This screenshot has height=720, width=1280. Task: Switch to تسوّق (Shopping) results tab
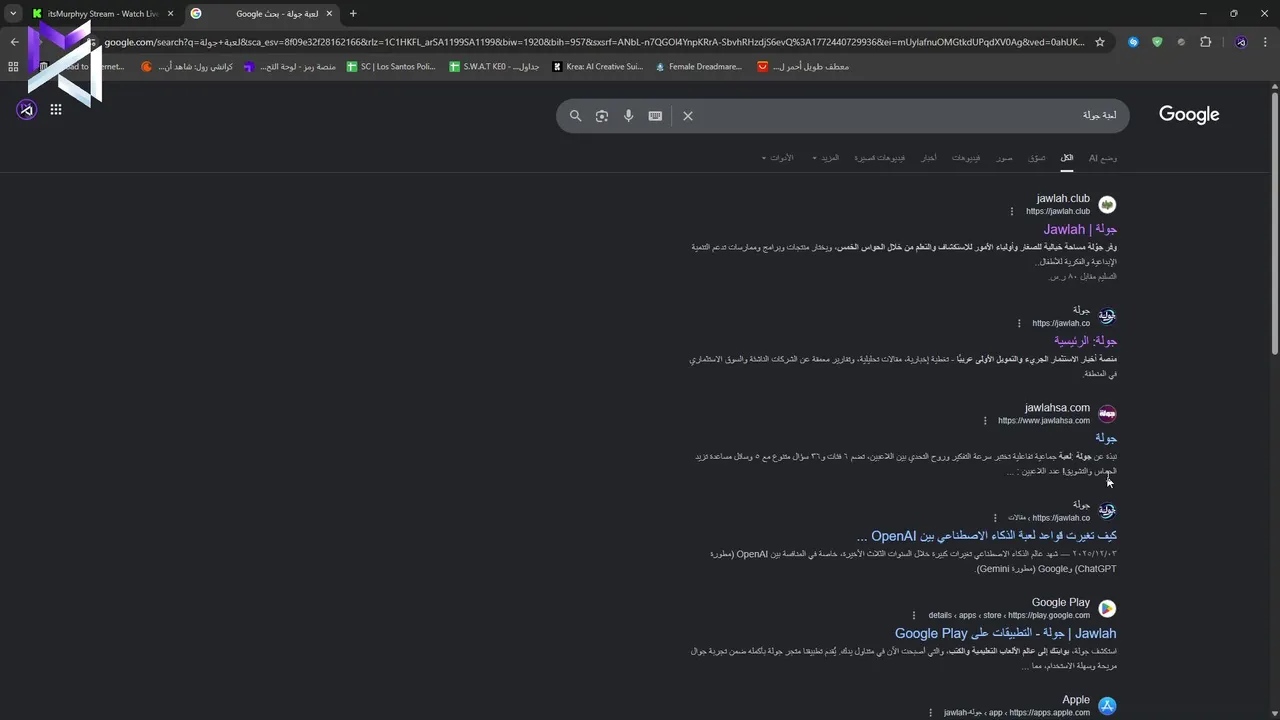point(1037,158)
